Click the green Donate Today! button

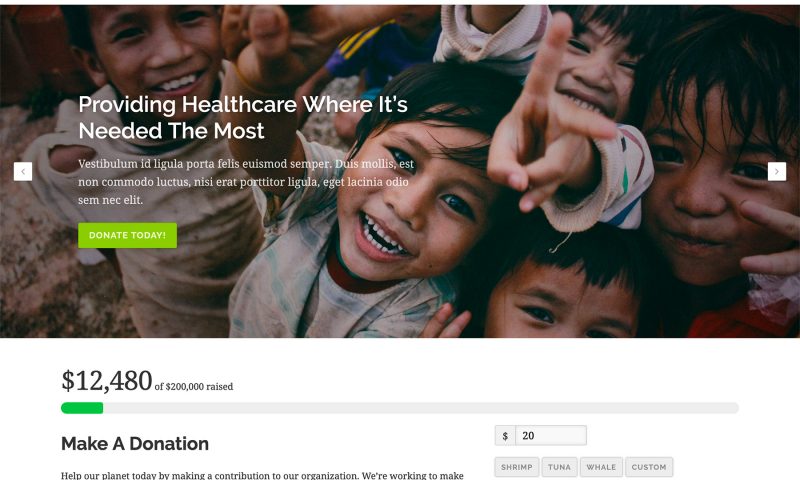tap(128, 235)
